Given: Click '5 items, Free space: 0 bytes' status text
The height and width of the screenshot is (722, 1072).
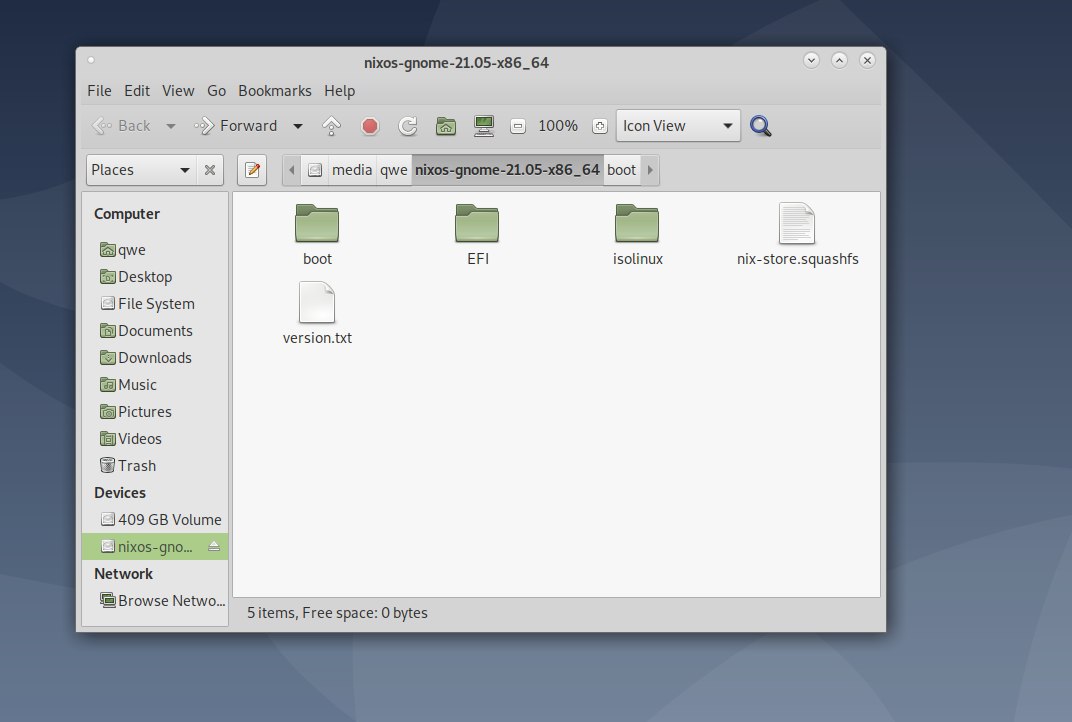Looking at the screenshot, I should tap(337, 613).
